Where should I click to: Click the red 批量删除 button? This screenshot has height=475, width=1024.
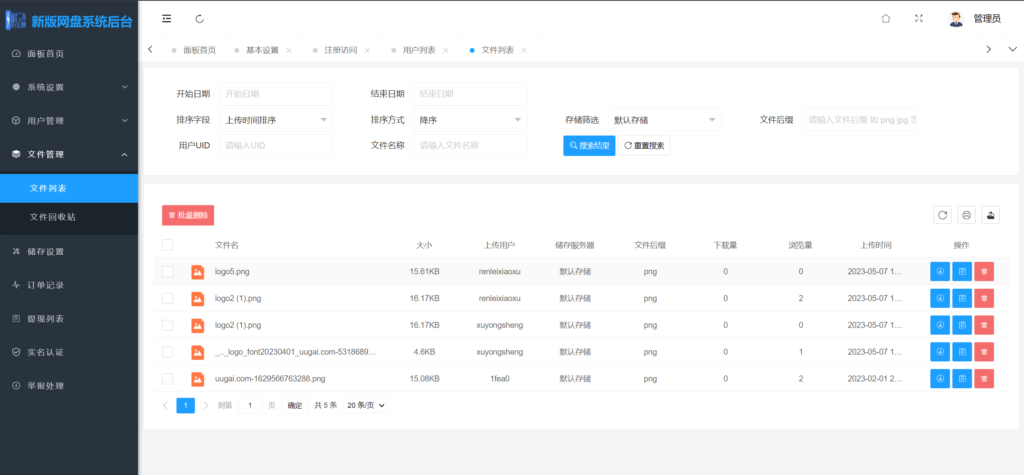[188, 215]
